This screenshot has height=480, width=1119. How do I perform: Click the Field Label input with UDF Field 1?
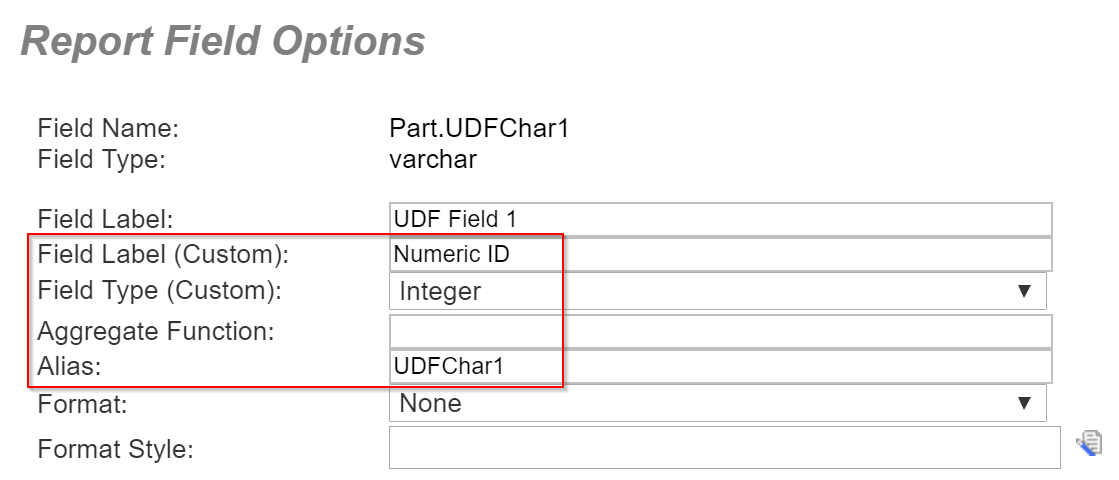point(721,220)
